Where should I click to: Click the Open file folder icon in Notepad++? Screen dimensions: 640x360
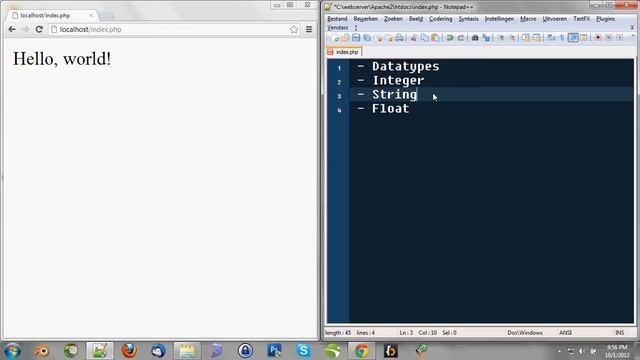(345, 38)
